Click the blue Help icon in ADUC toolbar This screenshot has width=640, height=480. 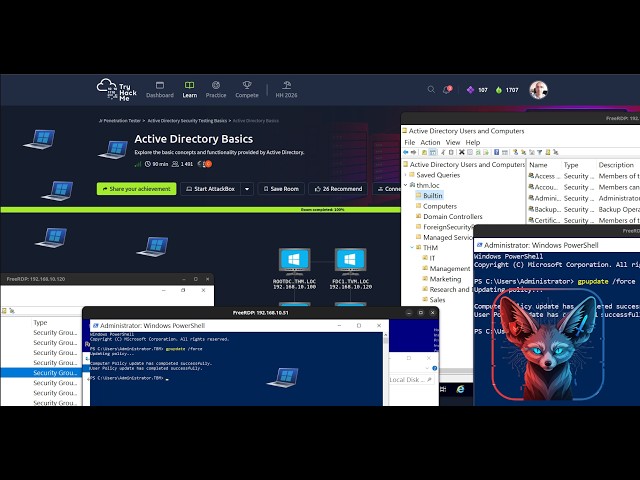[x=496, y=152]
